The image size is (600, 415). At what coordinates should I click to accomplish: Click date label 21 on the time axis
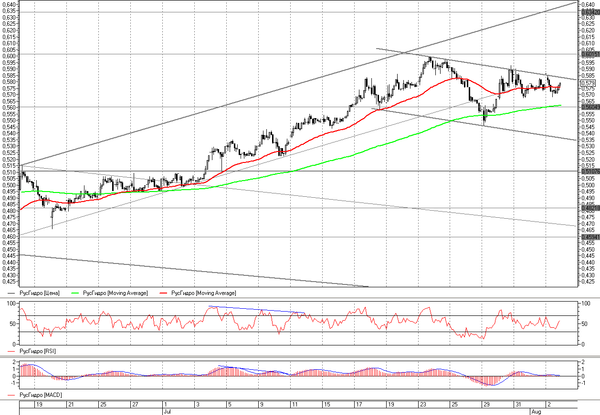pyautogui.click(x=71, y=404)
